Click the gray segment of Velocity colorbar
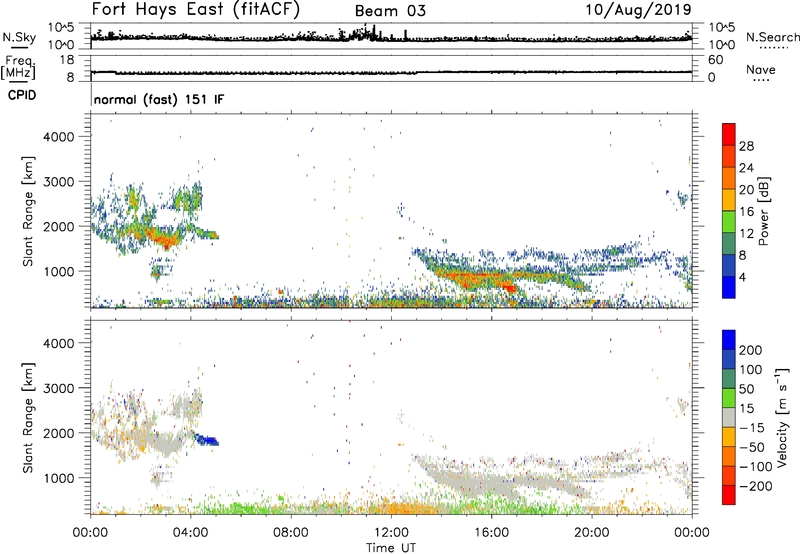This screenshot has width=800, height=554. [x=729, y=417]
